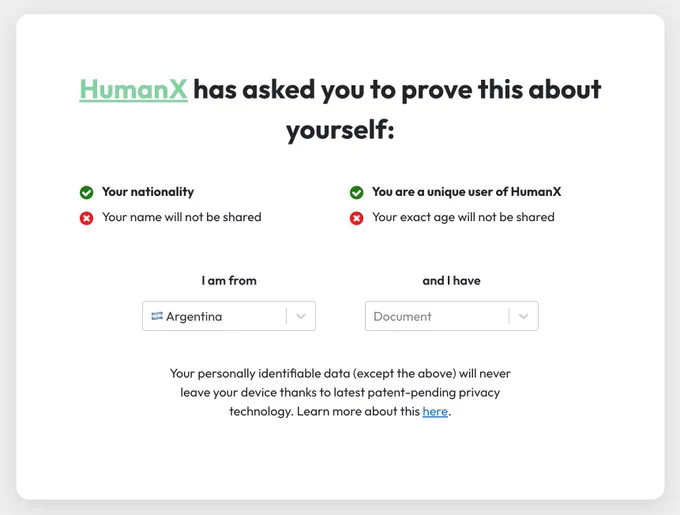The image size is (680, 515).
Task: Click the 'prove this about yourself' heading
Action: pos(340,109)
